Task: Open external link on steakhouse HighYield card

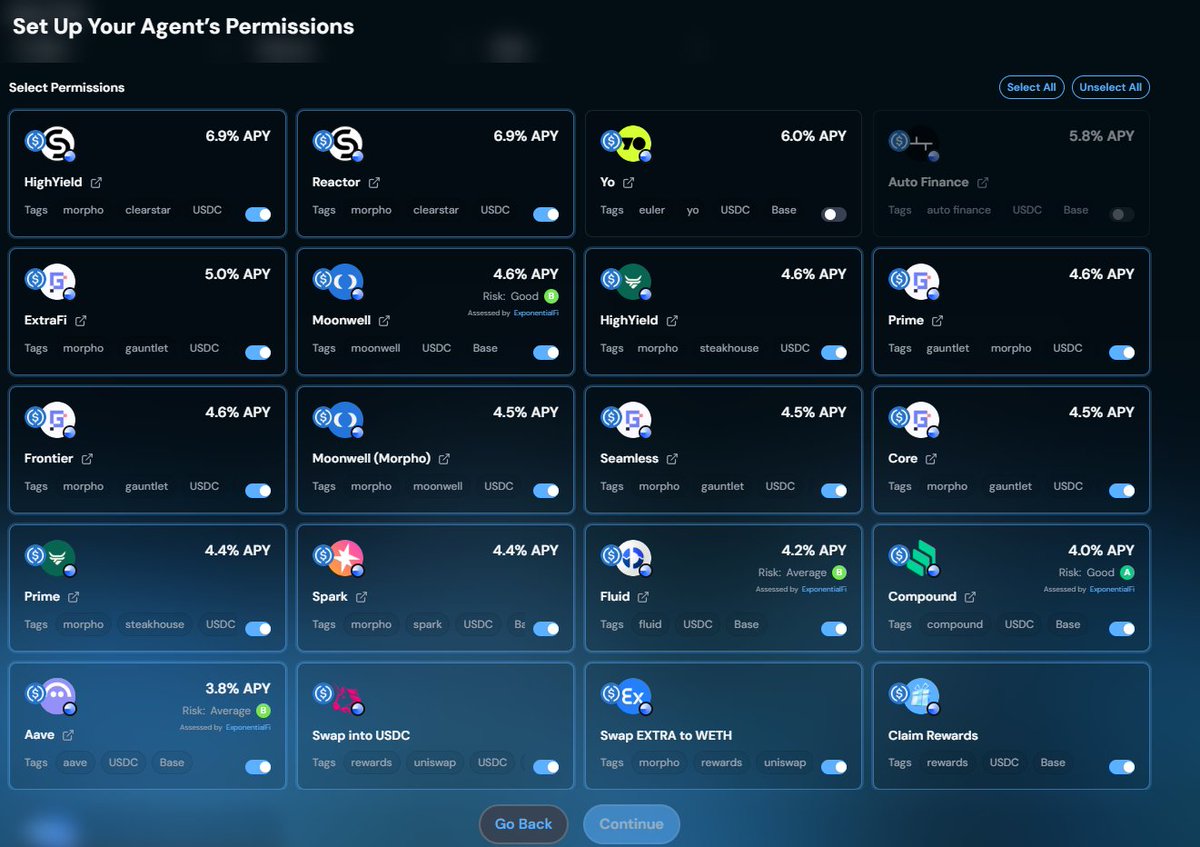Action: coord(672,321)
